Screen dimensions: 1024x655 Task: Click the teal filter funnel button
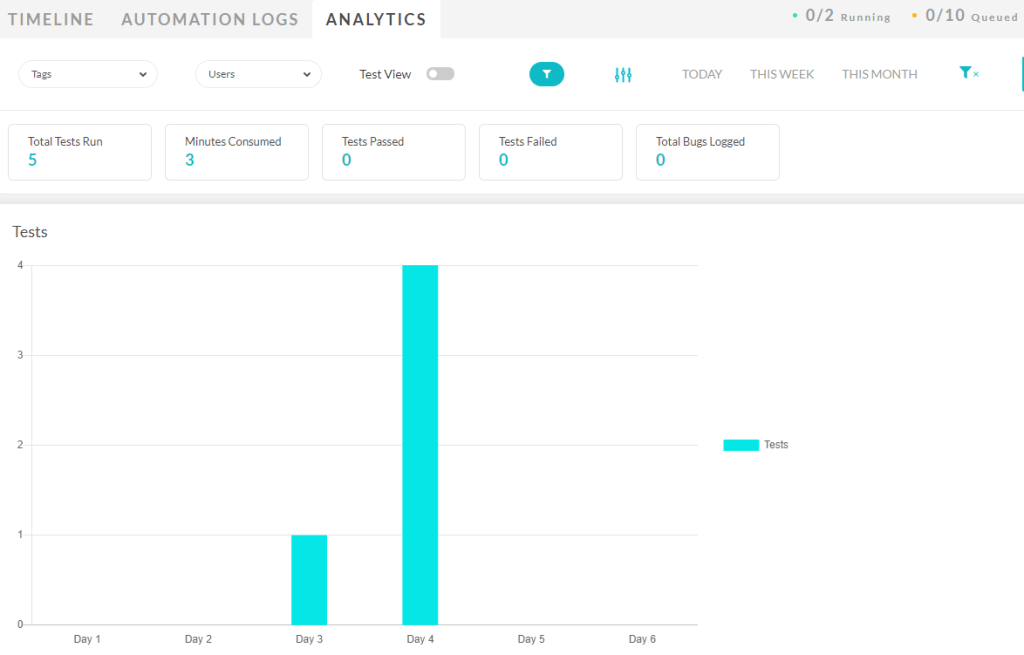546,74
